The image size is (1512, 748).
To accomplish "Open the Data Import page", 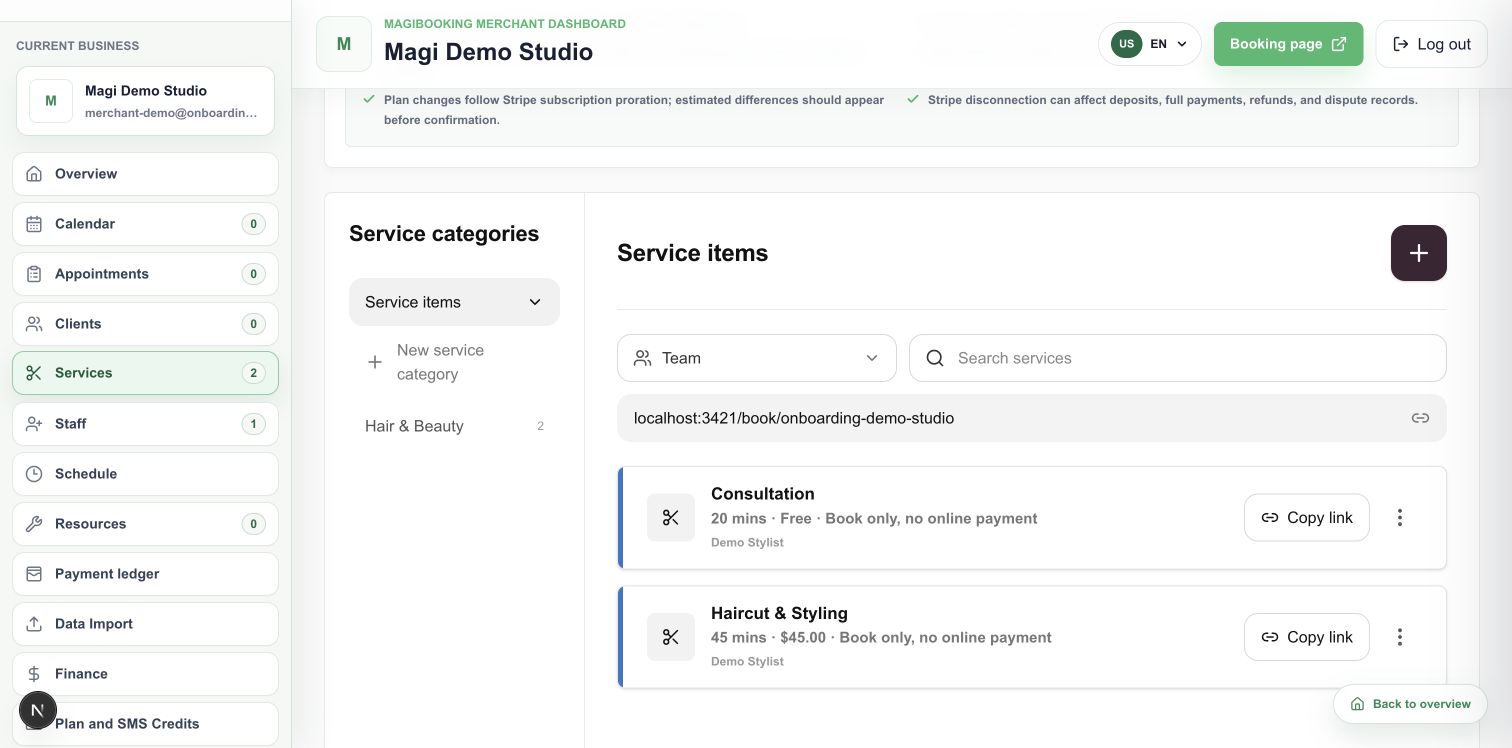I will coord(145,624).
